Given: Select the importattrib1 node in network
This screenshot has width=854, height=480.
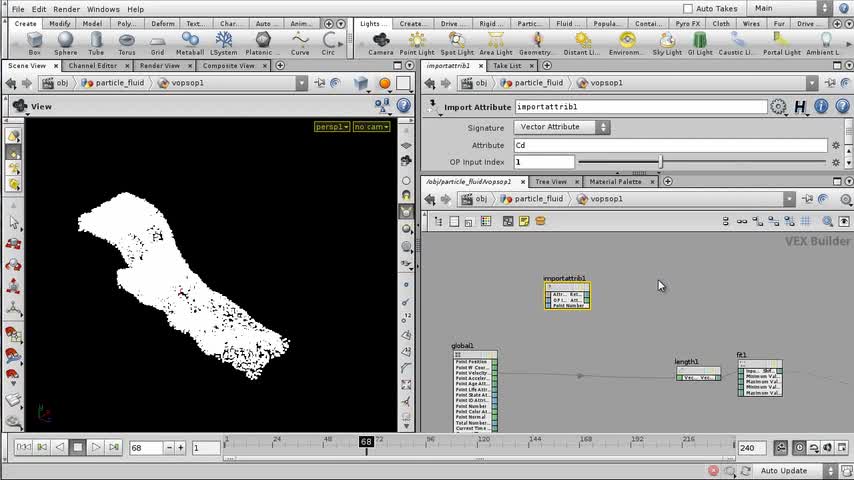Looking at the screenshot, I should (x=567, y=296).
